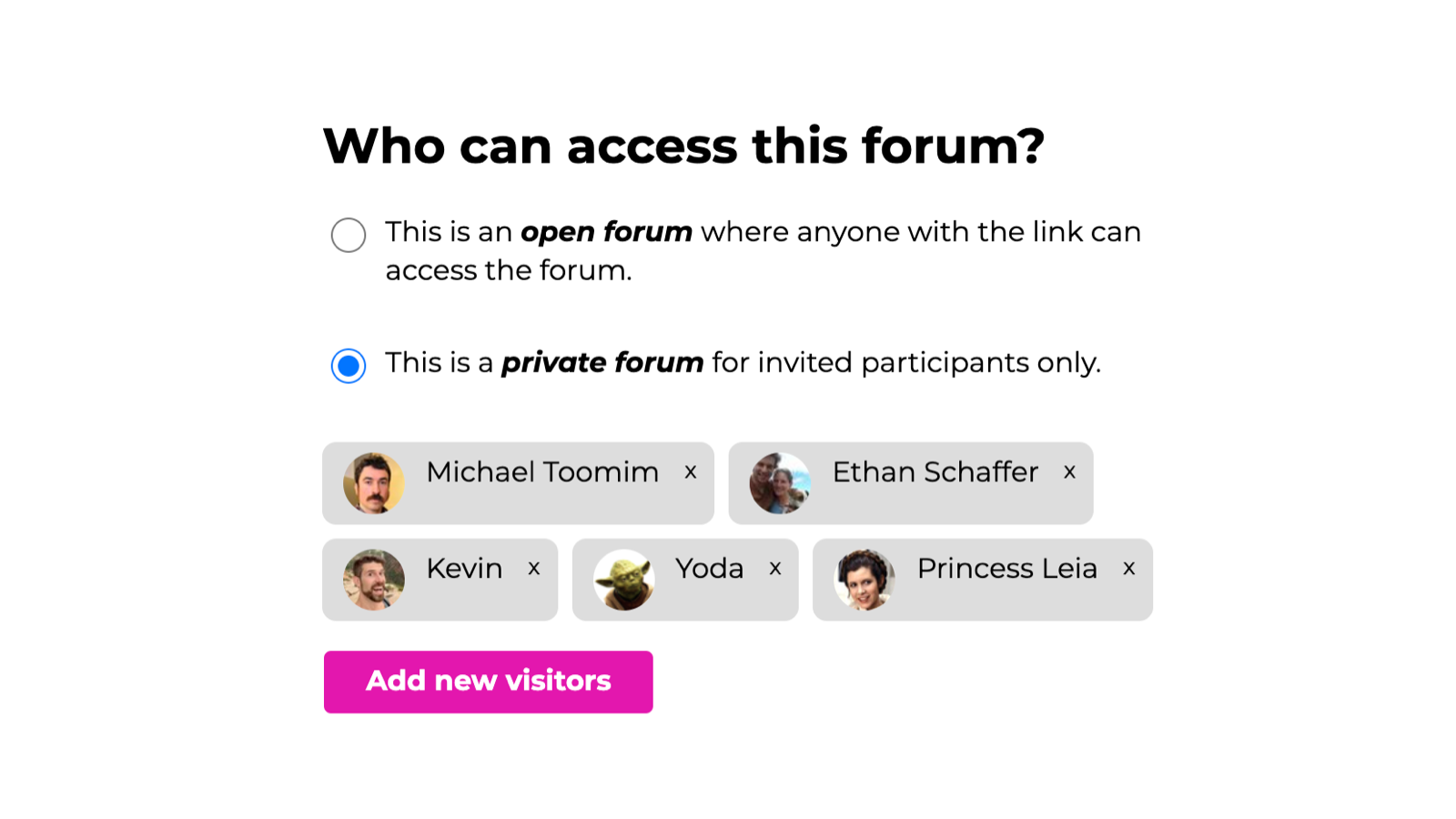Remove Princess Leia using the x icon

(1129, 569)
